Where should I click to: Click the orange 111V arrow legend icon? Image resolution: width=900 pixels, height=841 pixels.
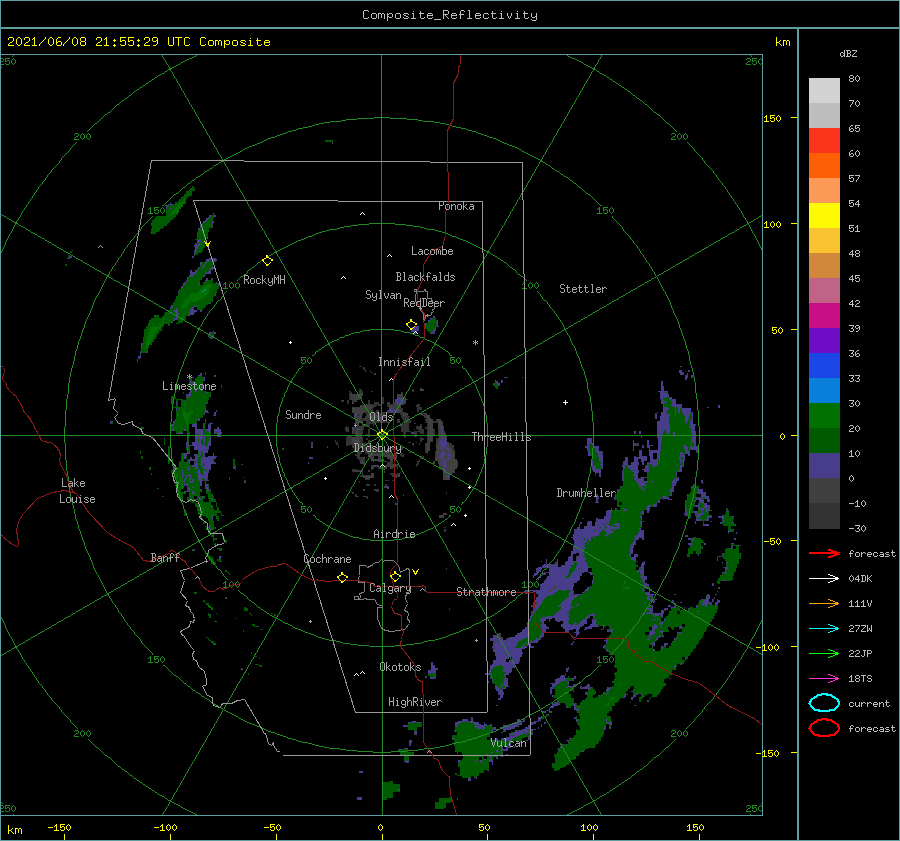[824, 603]
